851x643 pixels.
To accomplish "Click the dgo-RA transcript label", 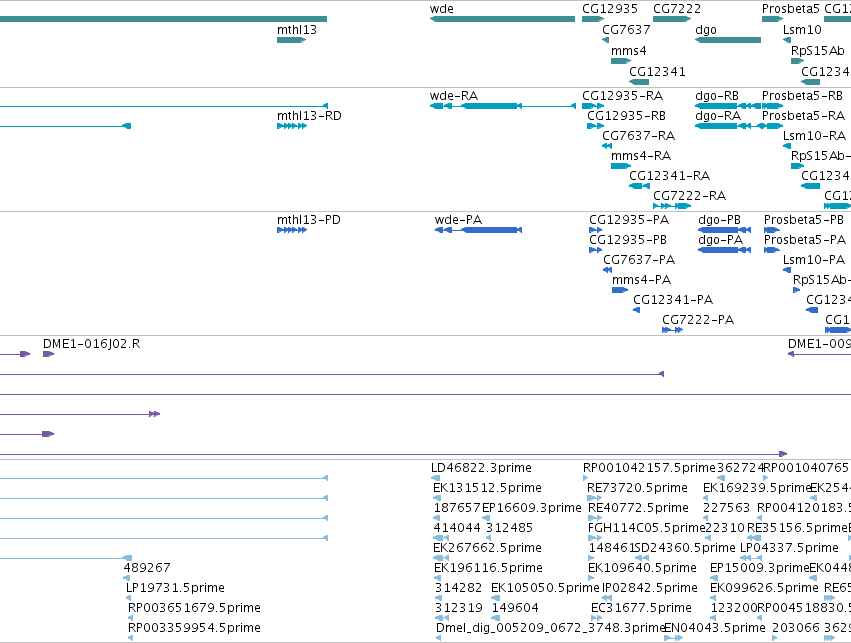I will point(717,116).
